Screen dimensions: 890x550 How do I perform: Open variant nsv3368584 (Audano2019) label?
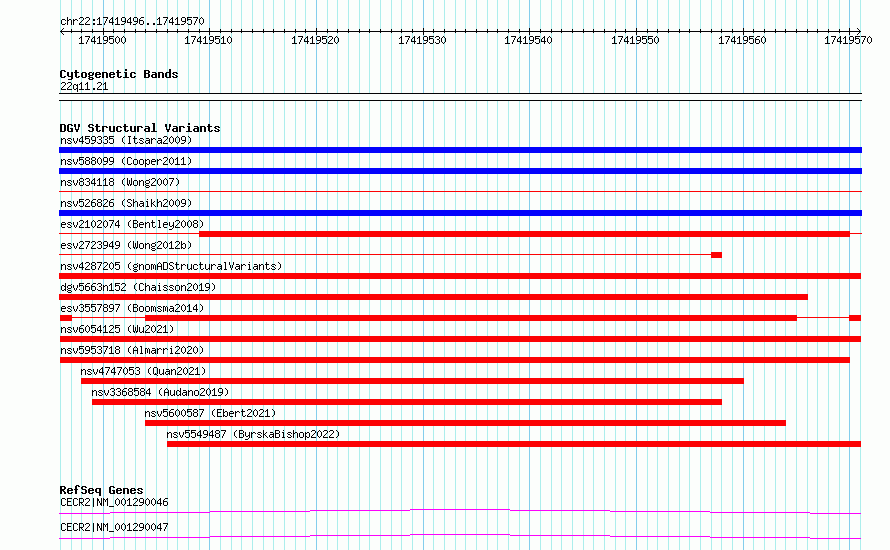160,392
